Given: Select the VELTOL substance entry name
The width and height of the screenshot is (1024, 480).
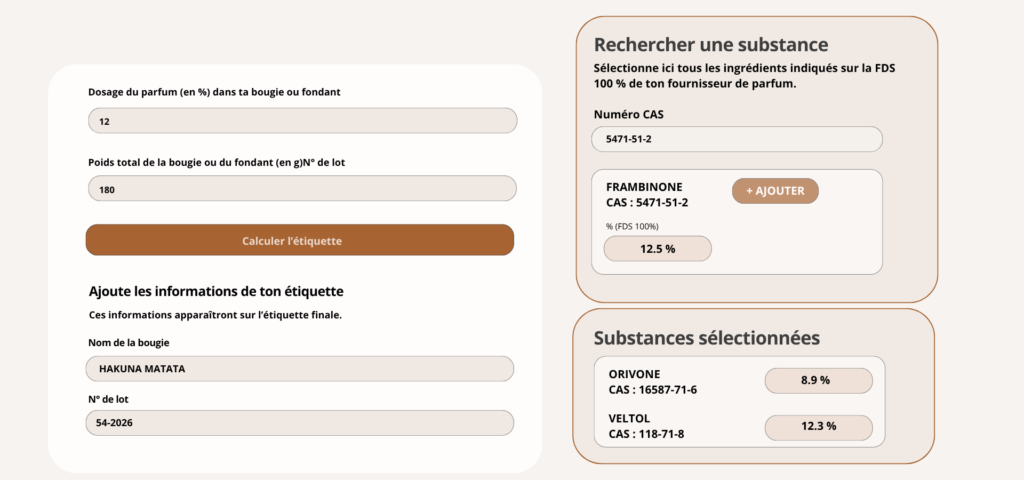Looking at the screenshot, I should point(630,419).
